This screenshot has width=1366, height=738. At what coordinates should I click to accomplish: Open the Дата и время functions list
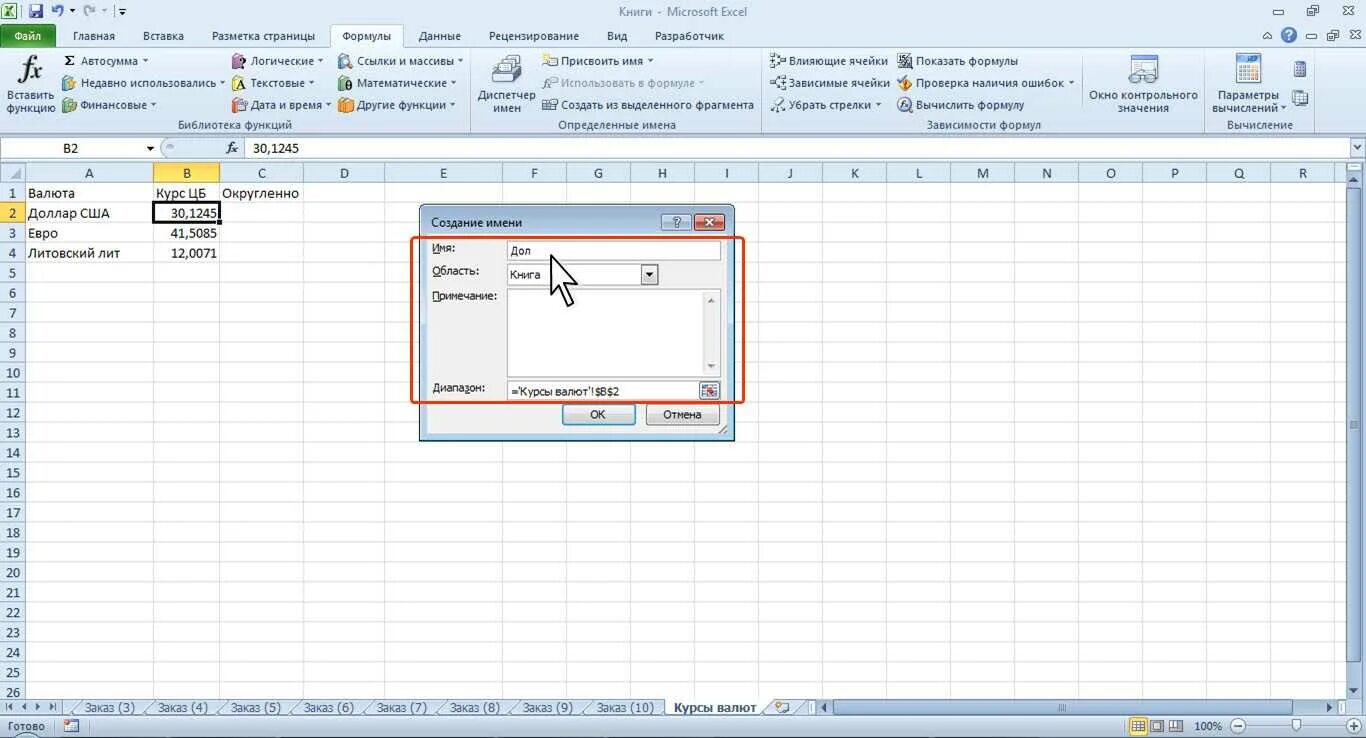coord(281,105)
